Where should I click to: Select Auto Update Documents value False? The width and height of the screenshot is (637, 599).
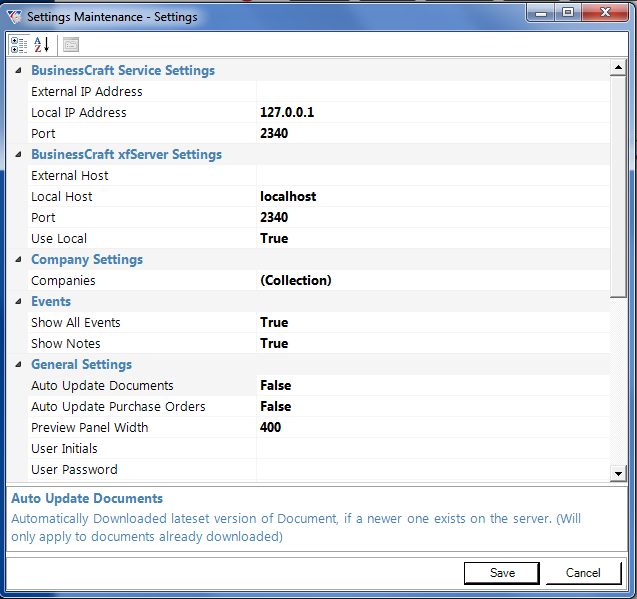tap(433, 386)
